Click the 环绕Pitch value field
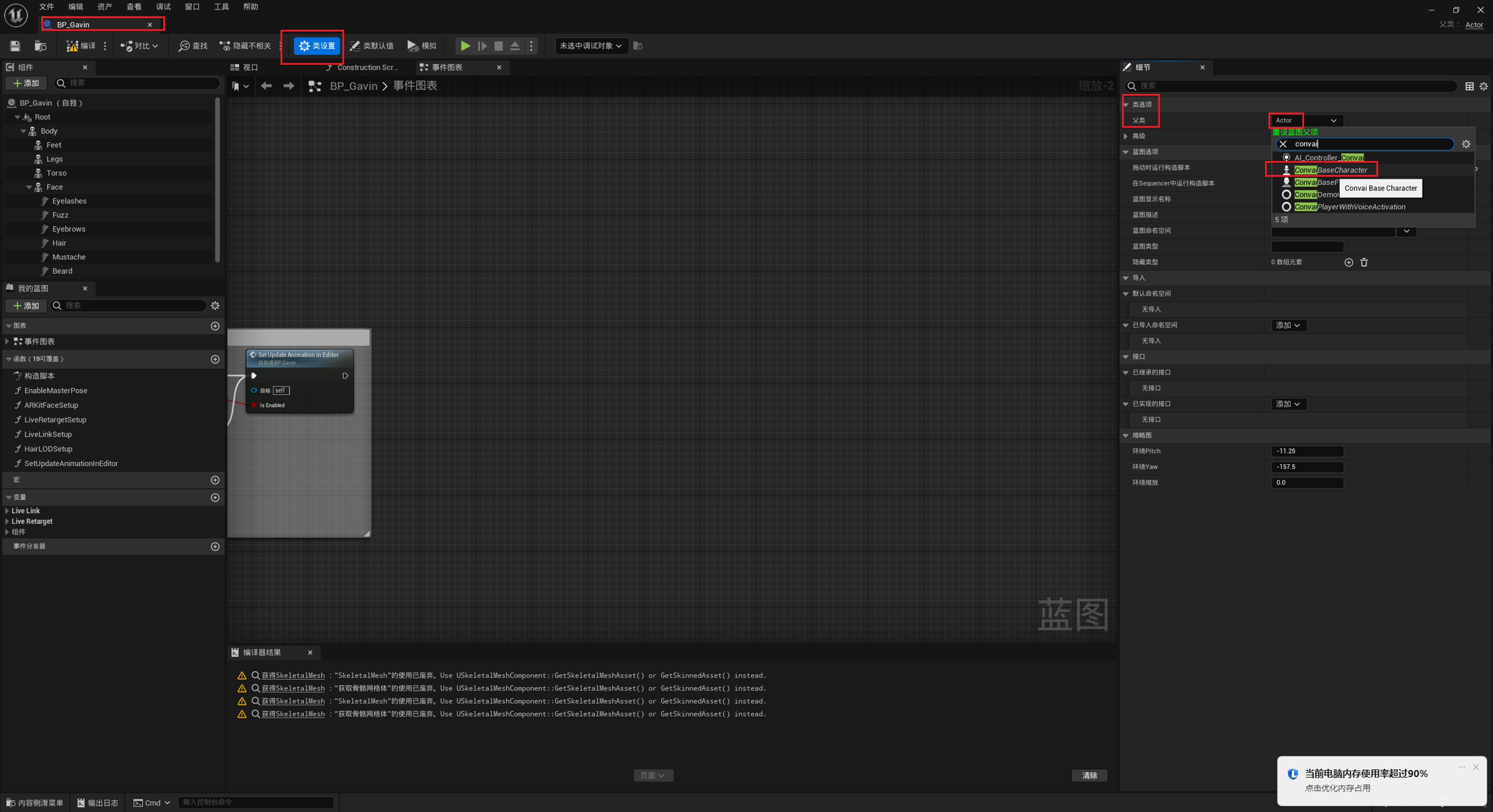 tap(1307, 451)
